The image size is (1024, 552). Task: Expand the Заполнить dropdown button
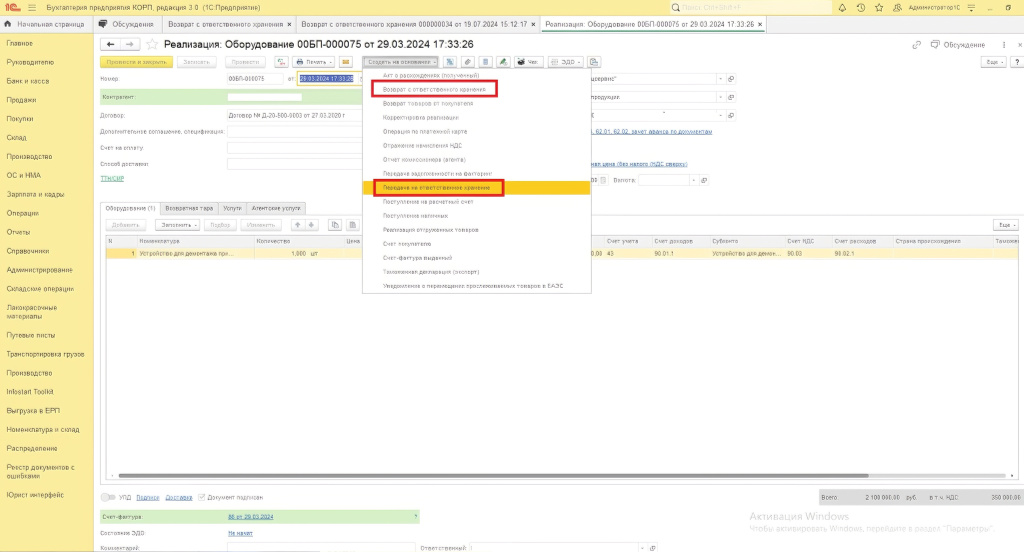(177, 225)
